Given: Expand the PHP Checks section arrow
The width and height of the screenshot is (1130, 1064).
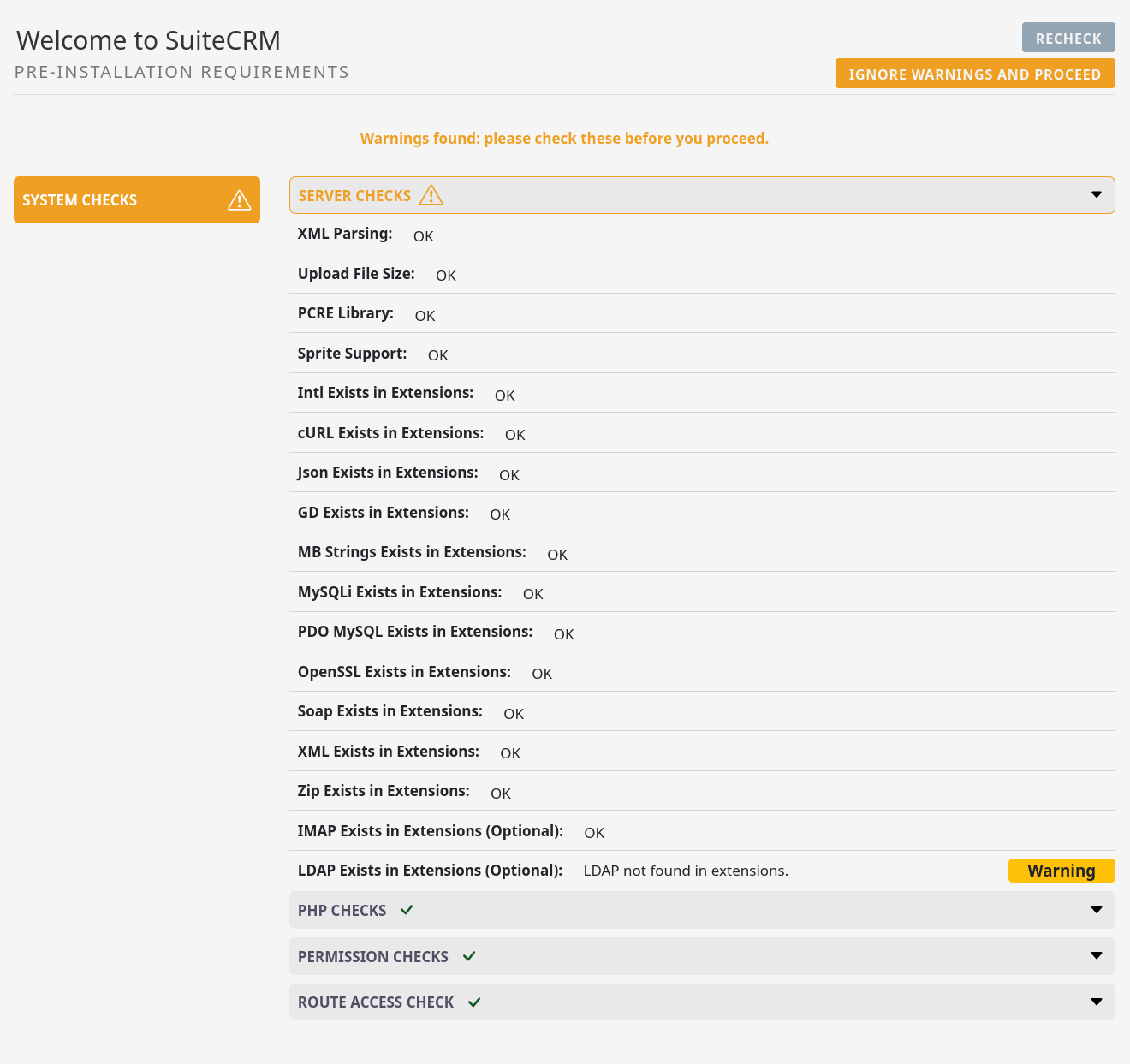Looking at the screenshot, I should pyautogui.click(x=1096, y=910).
